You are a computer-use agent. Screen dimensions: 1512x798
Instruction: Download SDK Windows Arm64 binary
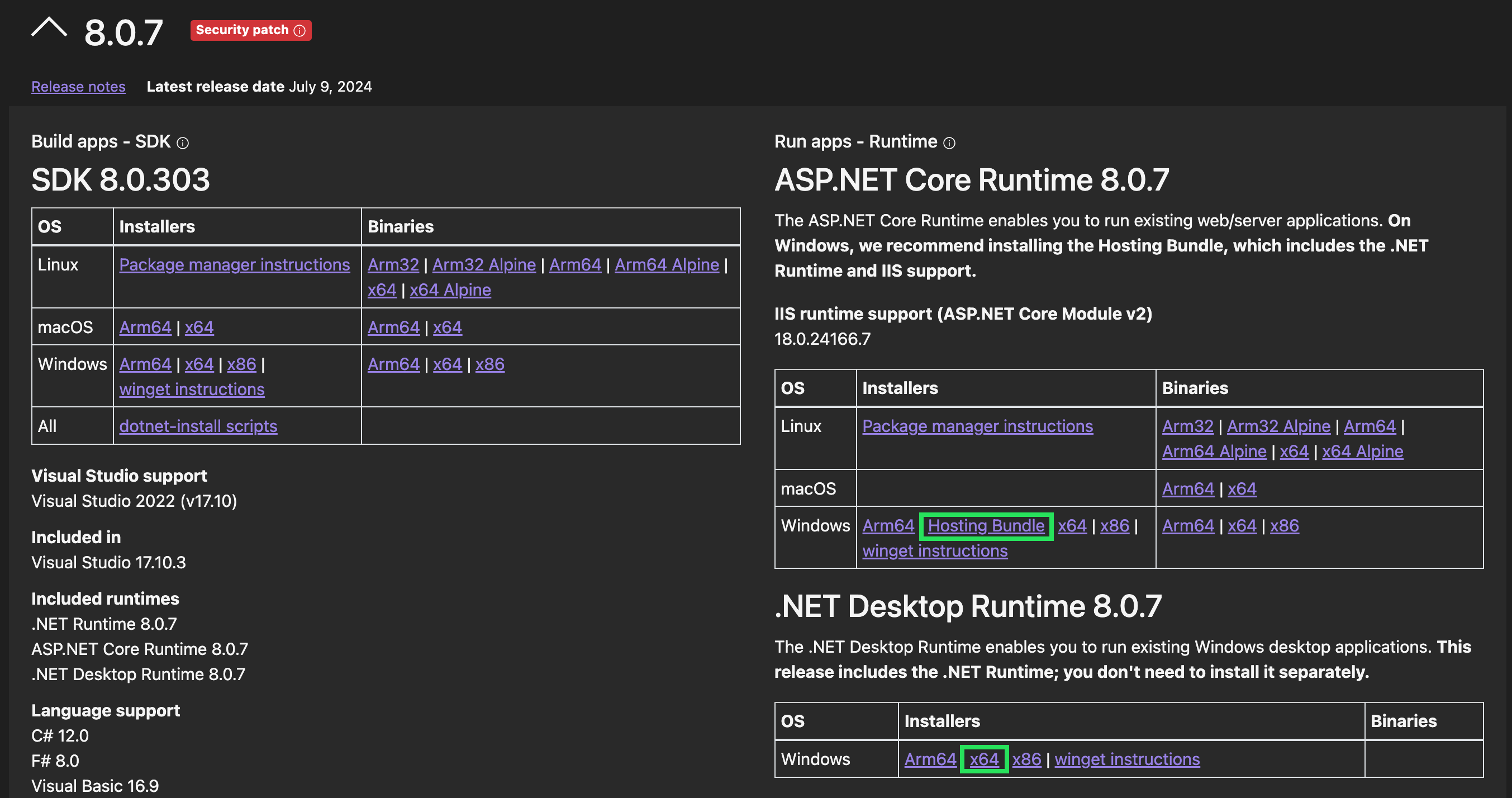pyautogui.click(x=394, y=364)
